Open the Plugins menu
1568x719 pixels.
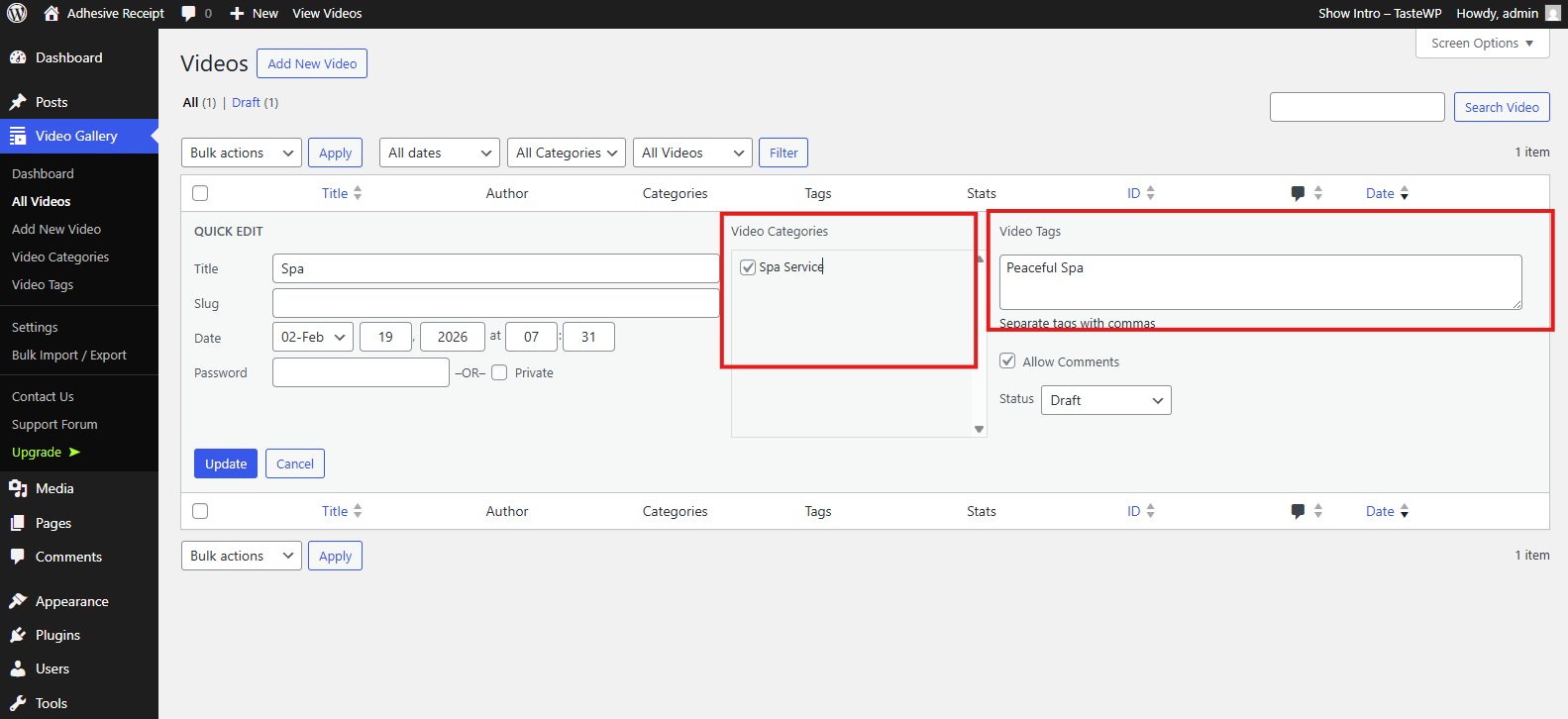[x=57, y=635]
